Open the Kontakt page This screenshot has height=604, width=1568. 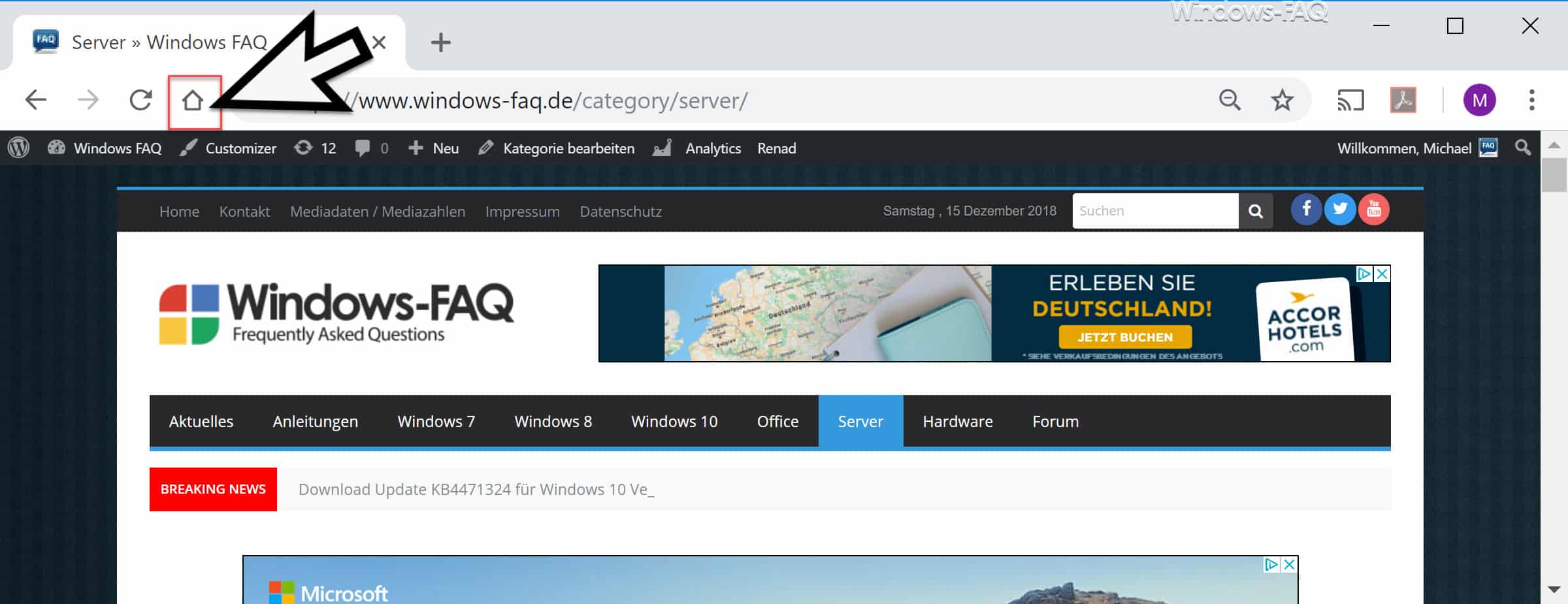(244, 212)
